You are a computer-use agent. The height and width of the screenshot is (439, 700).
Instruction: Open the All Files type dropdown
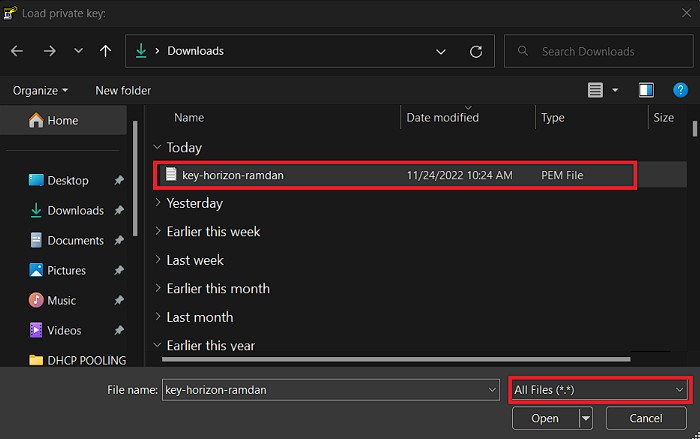600,390
